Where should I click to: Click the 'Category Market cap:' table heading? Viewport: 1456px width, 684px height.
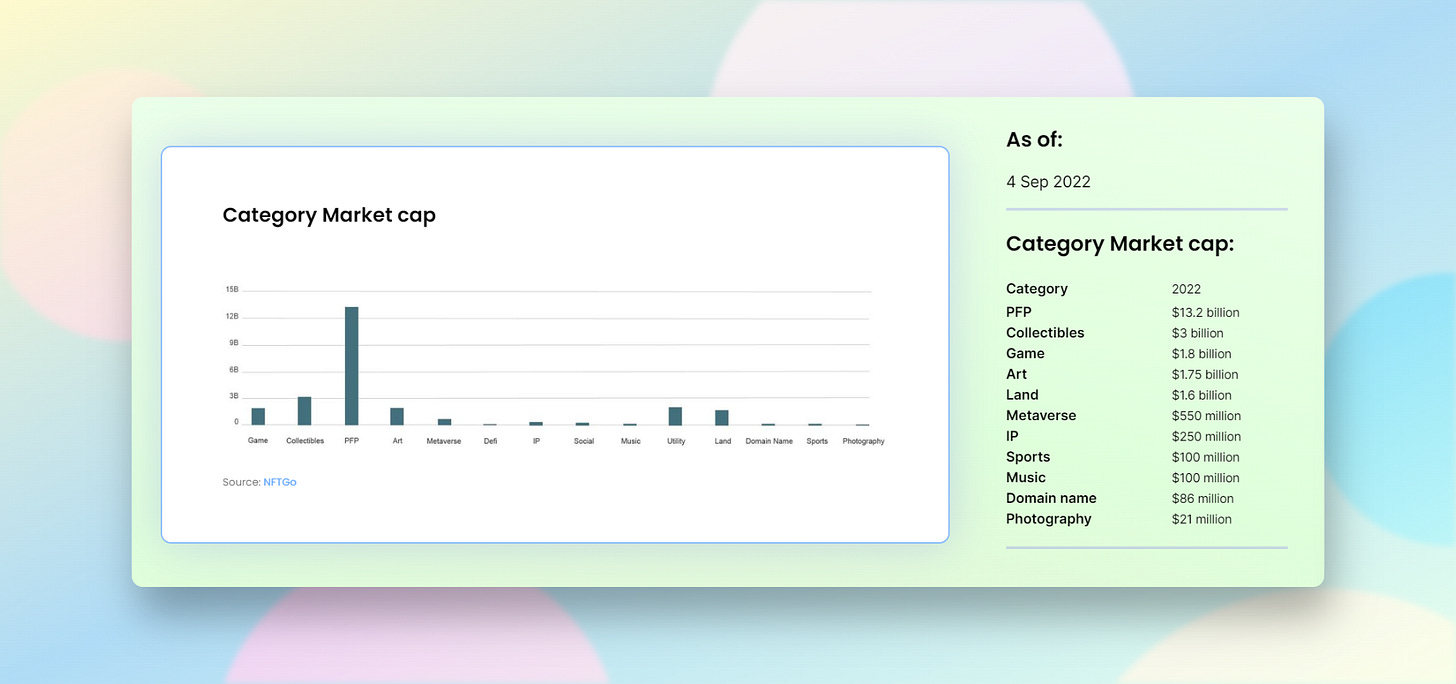(1120, 244)
